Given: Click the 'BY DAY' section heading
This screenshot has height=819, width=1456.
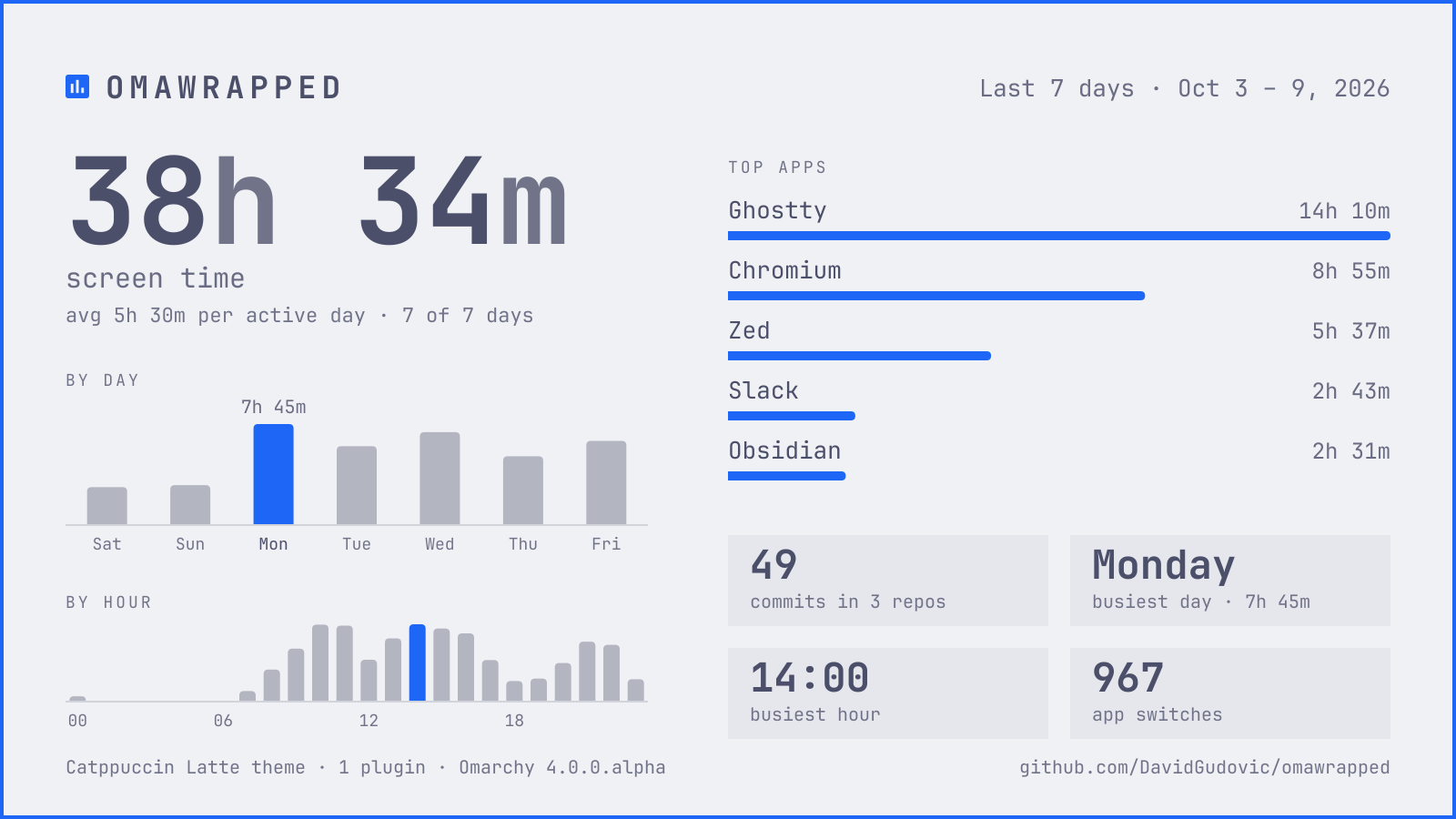Looking at the screenshot, I should (x=102, y=380).
